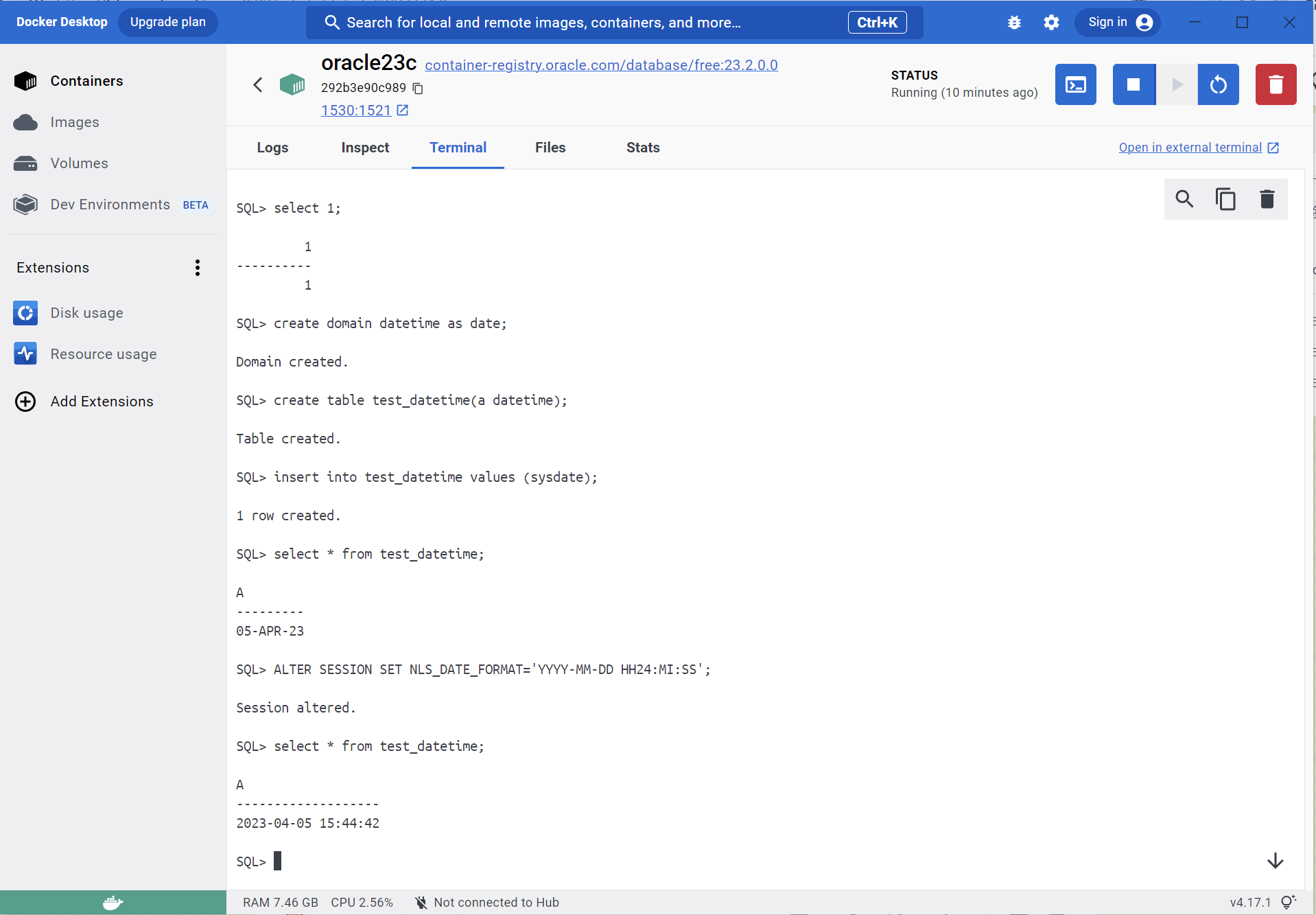Image resolution: width=1316 pixels, height=915 pixels.
Task: Restart the oracle23c container
Action: coord(1219,84)
